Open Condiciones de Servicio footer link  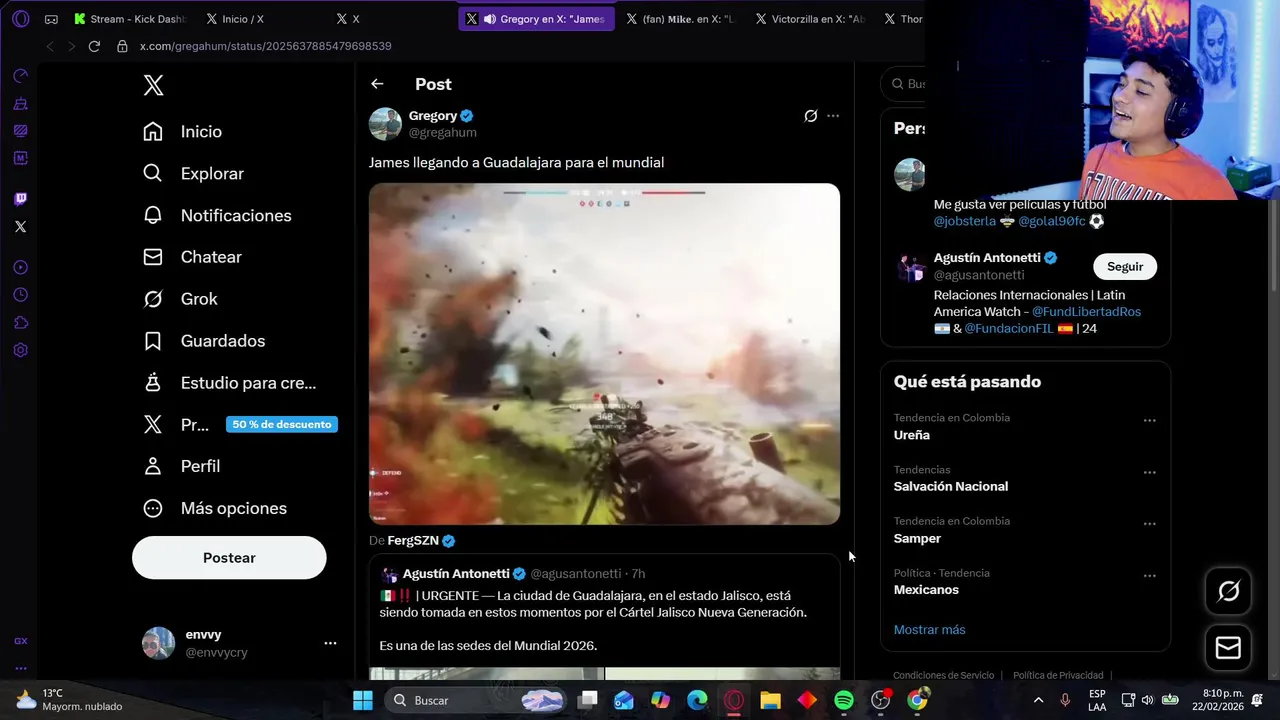(x=943, y=676)
